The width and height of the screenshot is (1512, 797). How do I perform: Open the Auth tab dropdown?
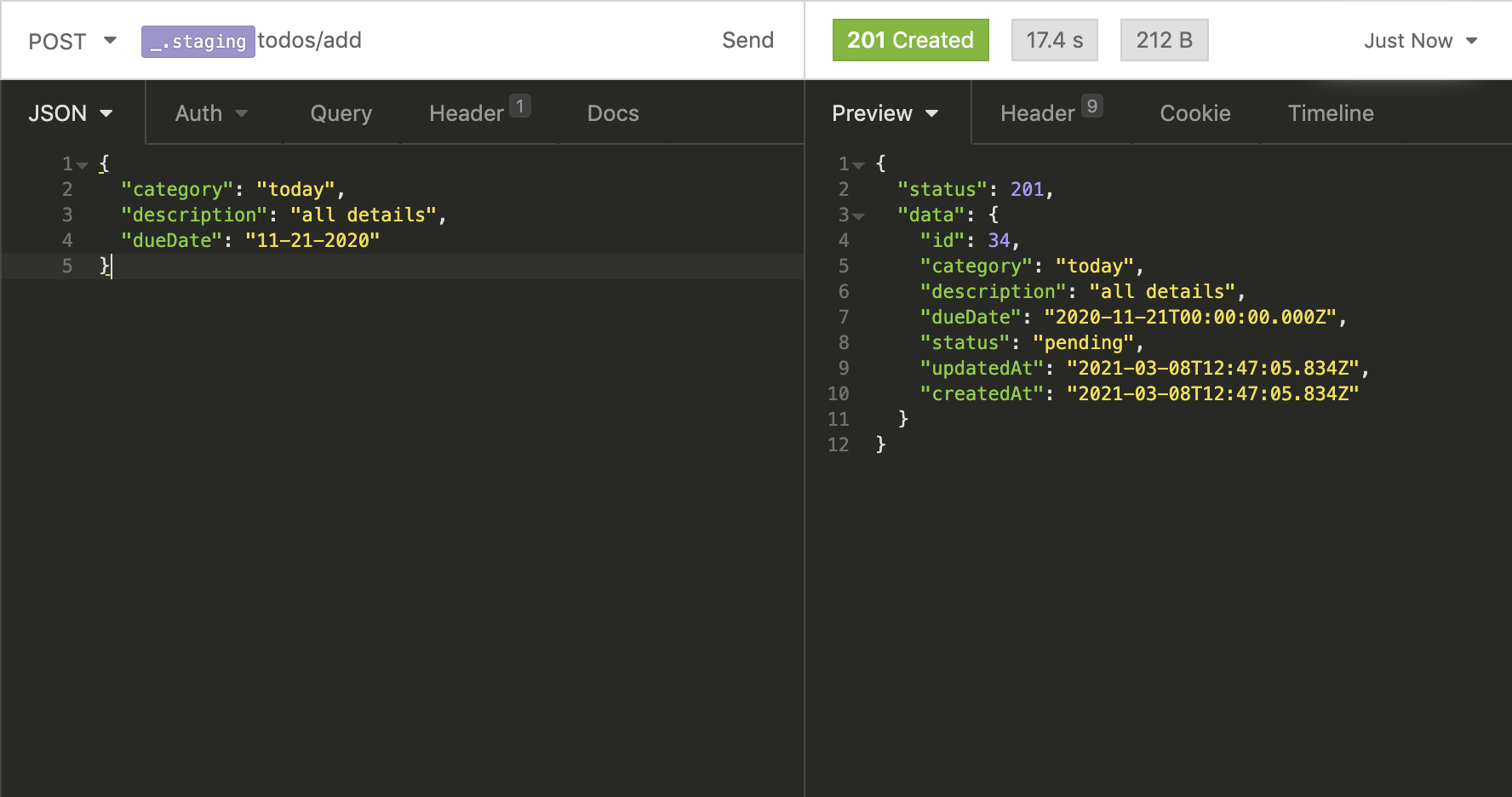point(211,113)
